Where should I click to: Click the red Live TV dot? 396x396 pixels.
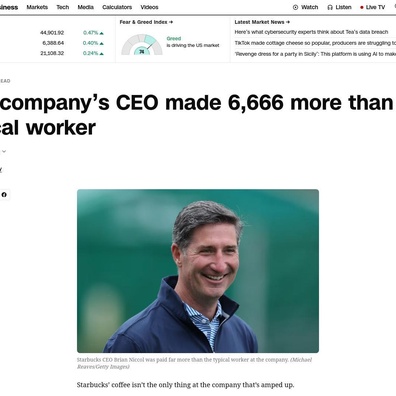coord(362,7)
